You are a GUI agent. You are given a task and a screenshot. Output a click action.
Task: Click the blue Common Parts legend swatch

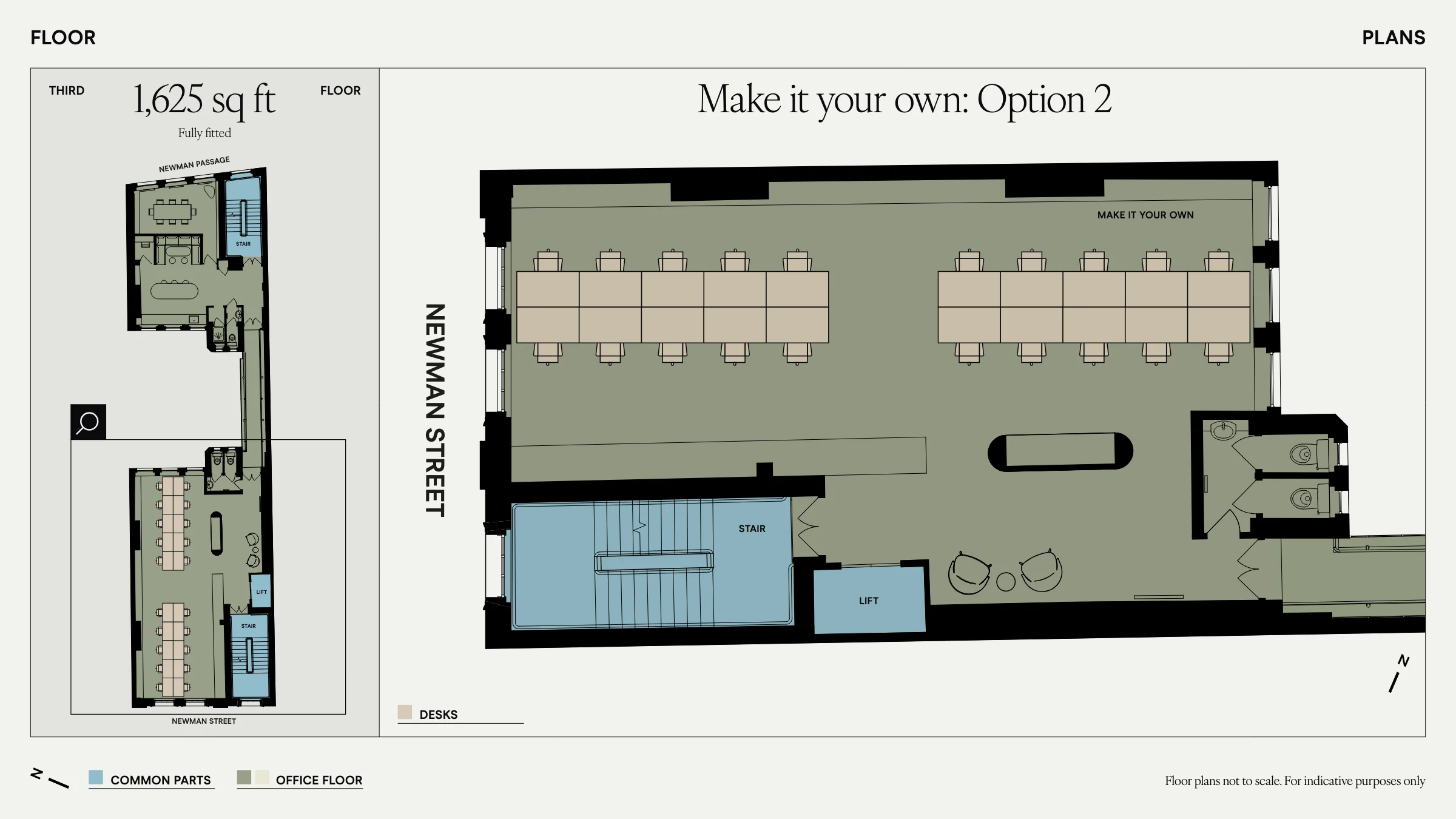(x=96, y=777)
